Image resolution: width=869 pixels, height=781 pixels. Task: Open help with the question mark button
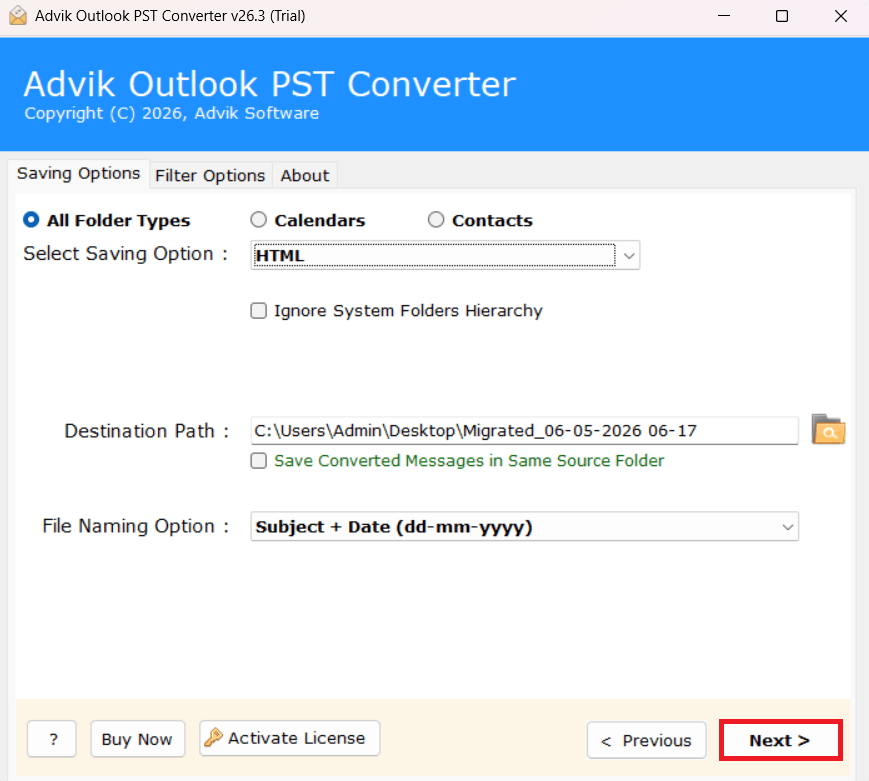tap(52, 739)
